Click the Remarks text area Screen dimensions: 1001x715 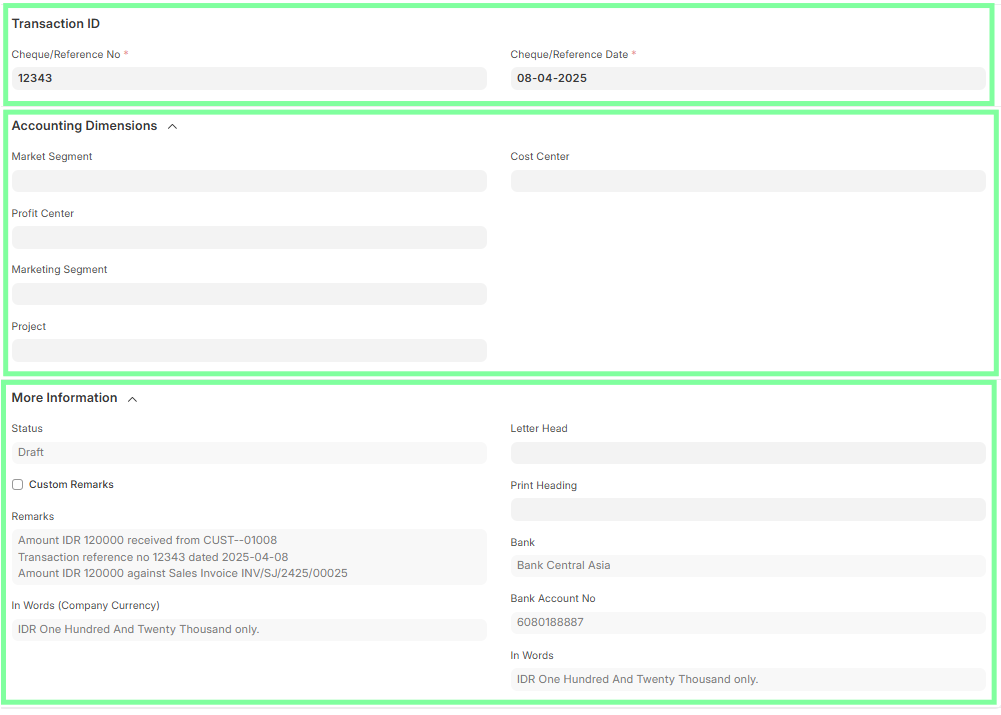(x=248, y=557)
